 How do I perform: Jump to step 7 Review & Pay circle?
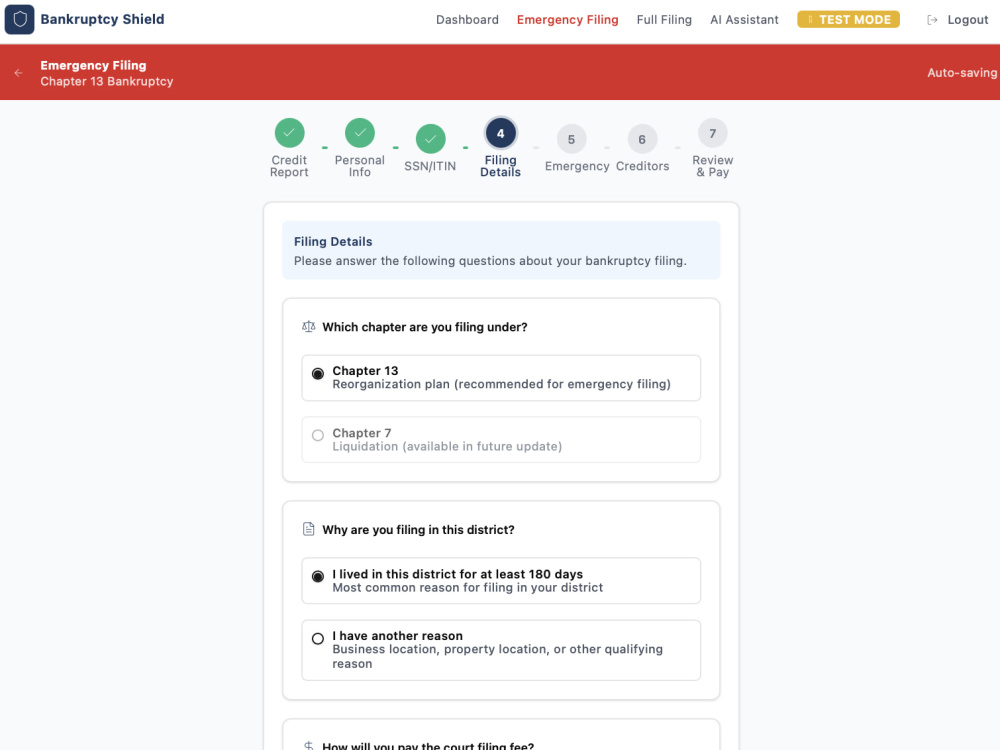coord(712,133)
